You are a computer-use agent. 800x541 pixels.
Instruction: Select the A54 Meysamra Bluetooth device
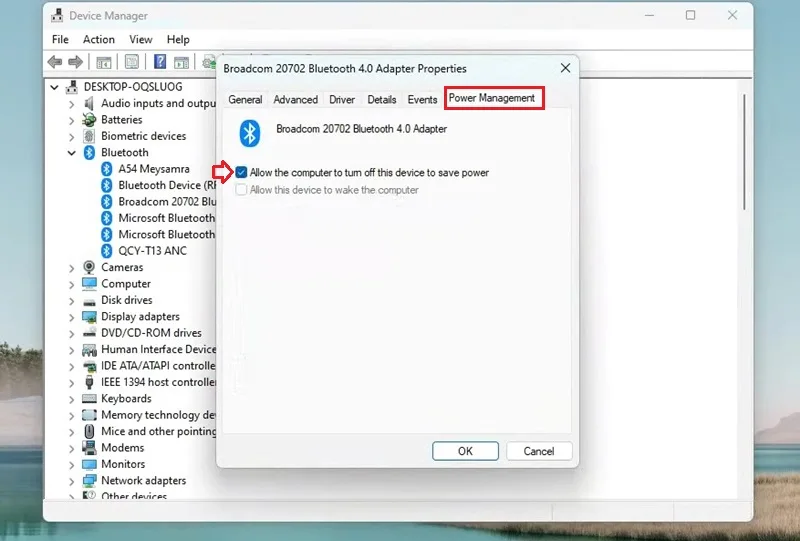(x=154, y=169)
